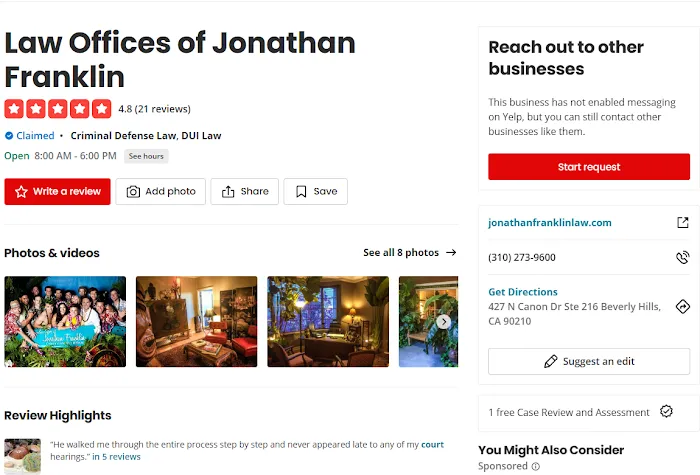Click the verified badge icon beside Case Review
This screenshot has width=700, height=475.
pos(667,412)
